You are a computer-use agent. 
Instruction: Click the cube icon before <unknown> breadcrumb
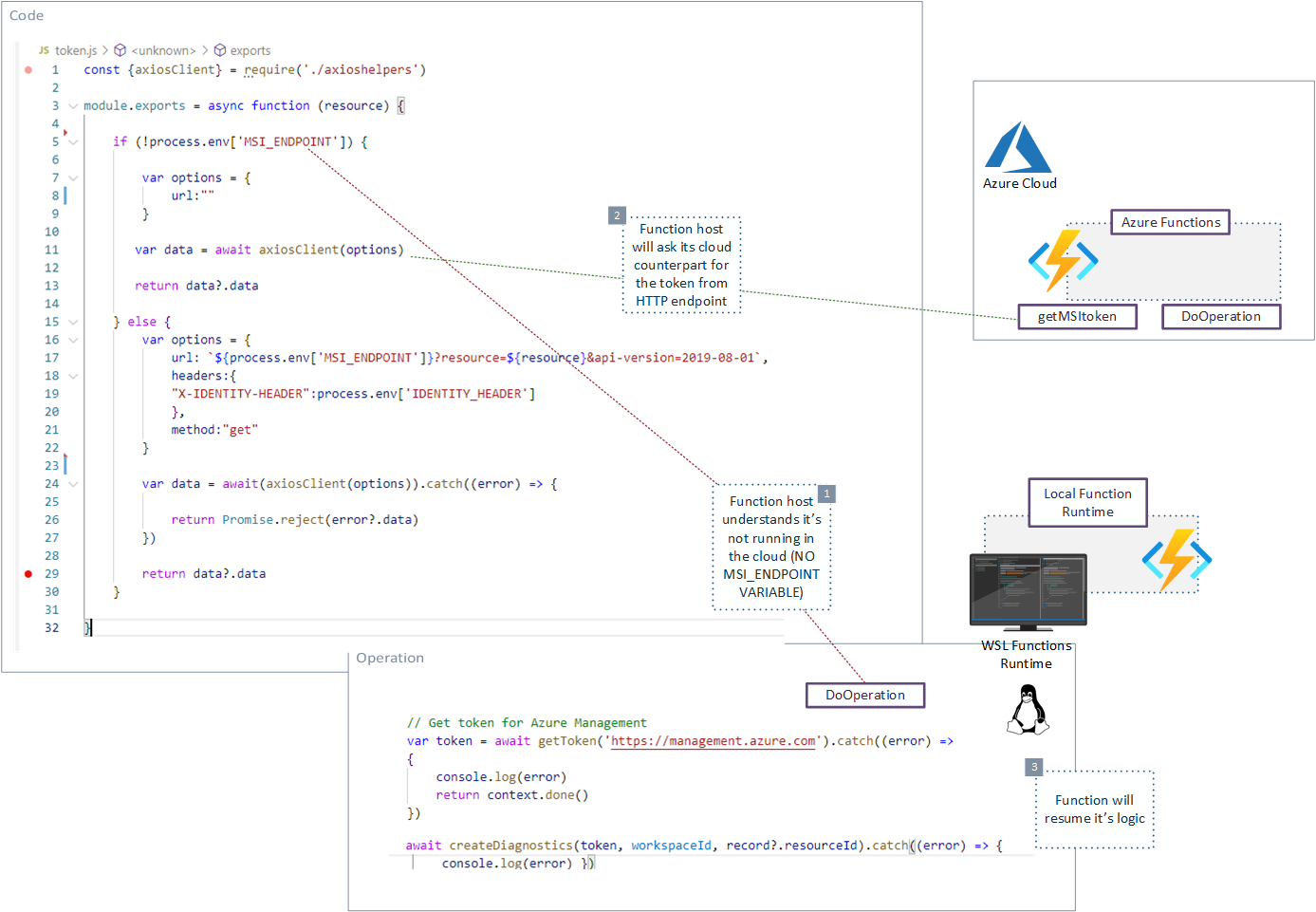(x=120, y=50)
